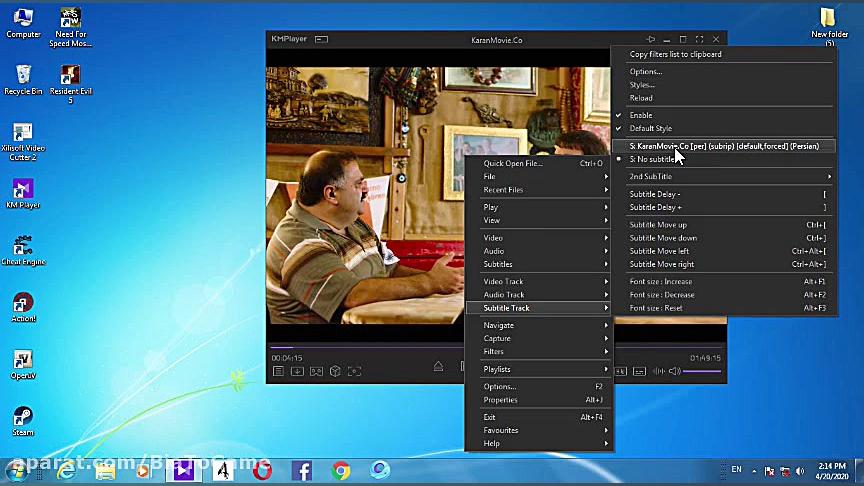Viewport: 864px width, 486px height.
Task: Select the KaranMovie.Co Persian subtitle track
Action: coord(723,146)
